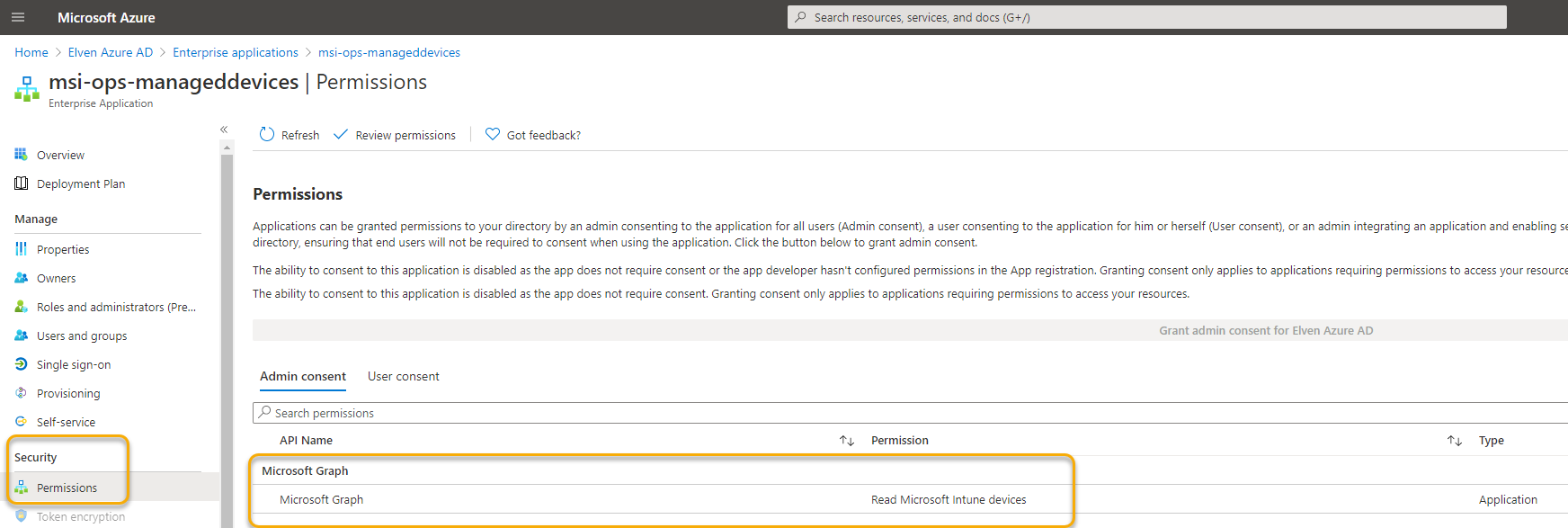Click the Read Microsoft Intune devices permission

click(949, 499)
